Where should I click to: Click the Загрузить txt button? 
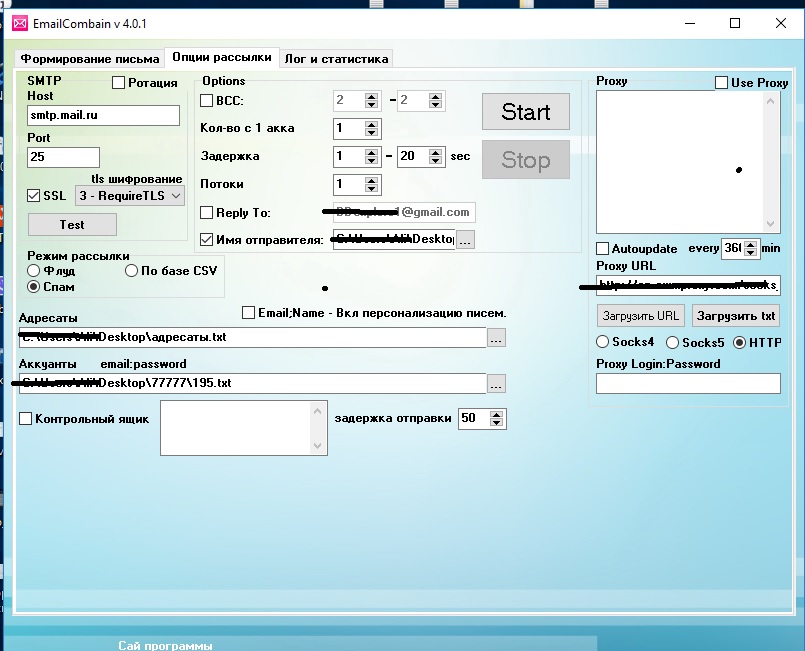pos(736,316)
